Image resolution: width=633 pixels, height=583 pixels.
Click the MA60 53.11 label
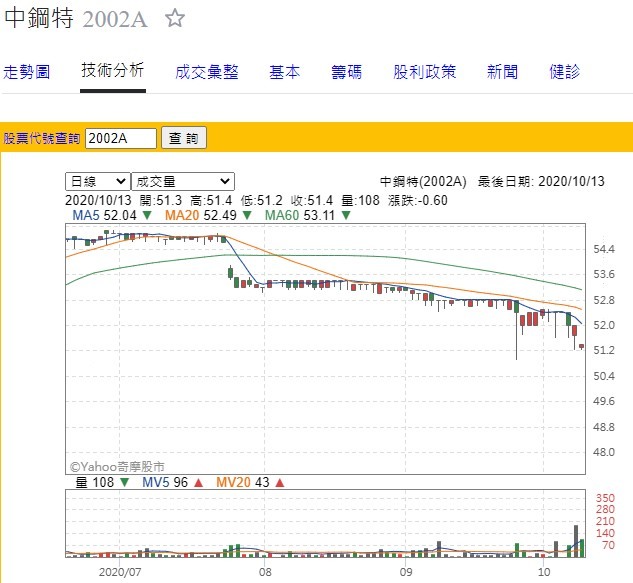point(300,216)
